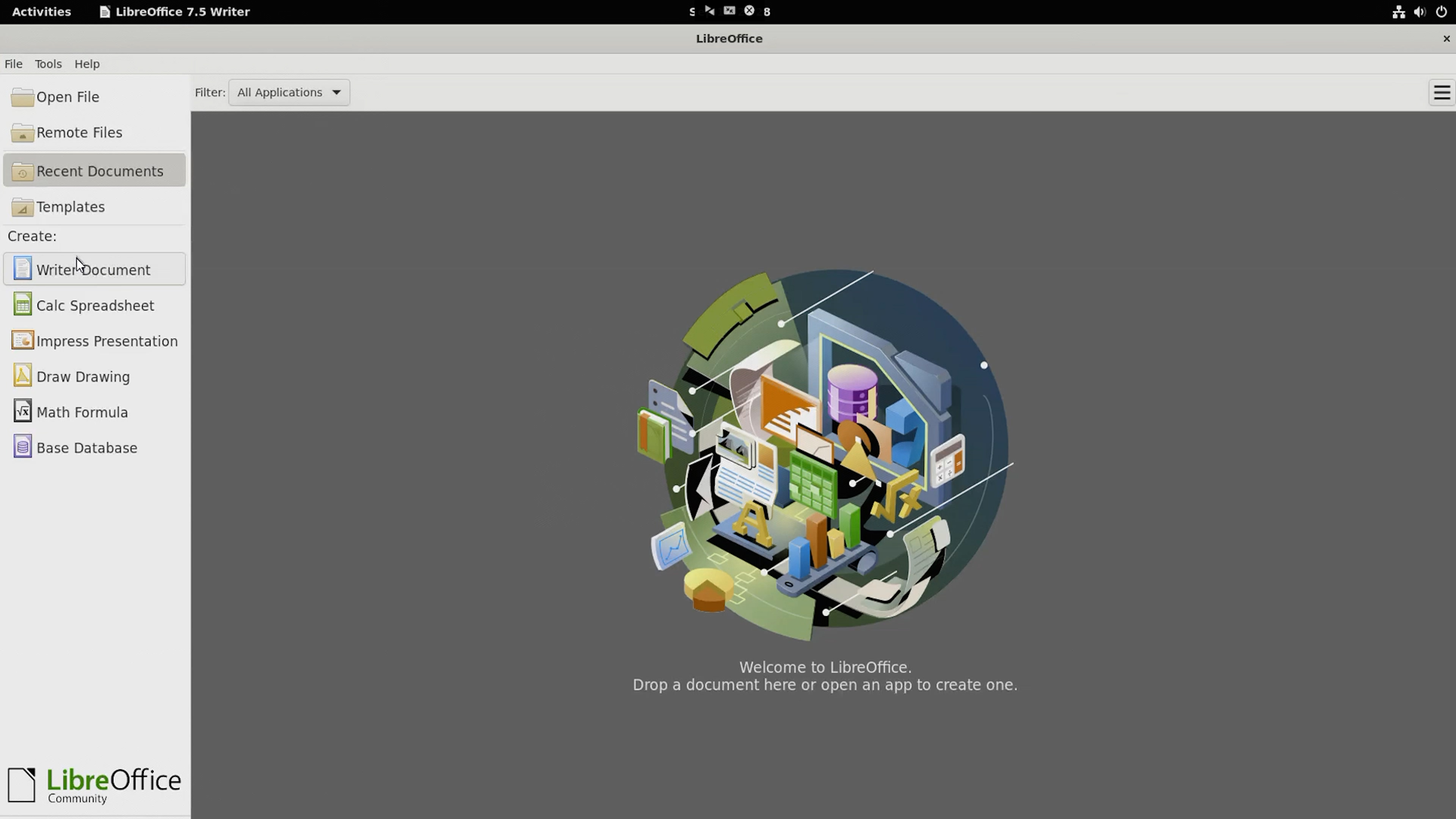The image size is (1456, 819).
Task: Click the Calc Spreadsheet icon
Action: (x=22, y=304)
